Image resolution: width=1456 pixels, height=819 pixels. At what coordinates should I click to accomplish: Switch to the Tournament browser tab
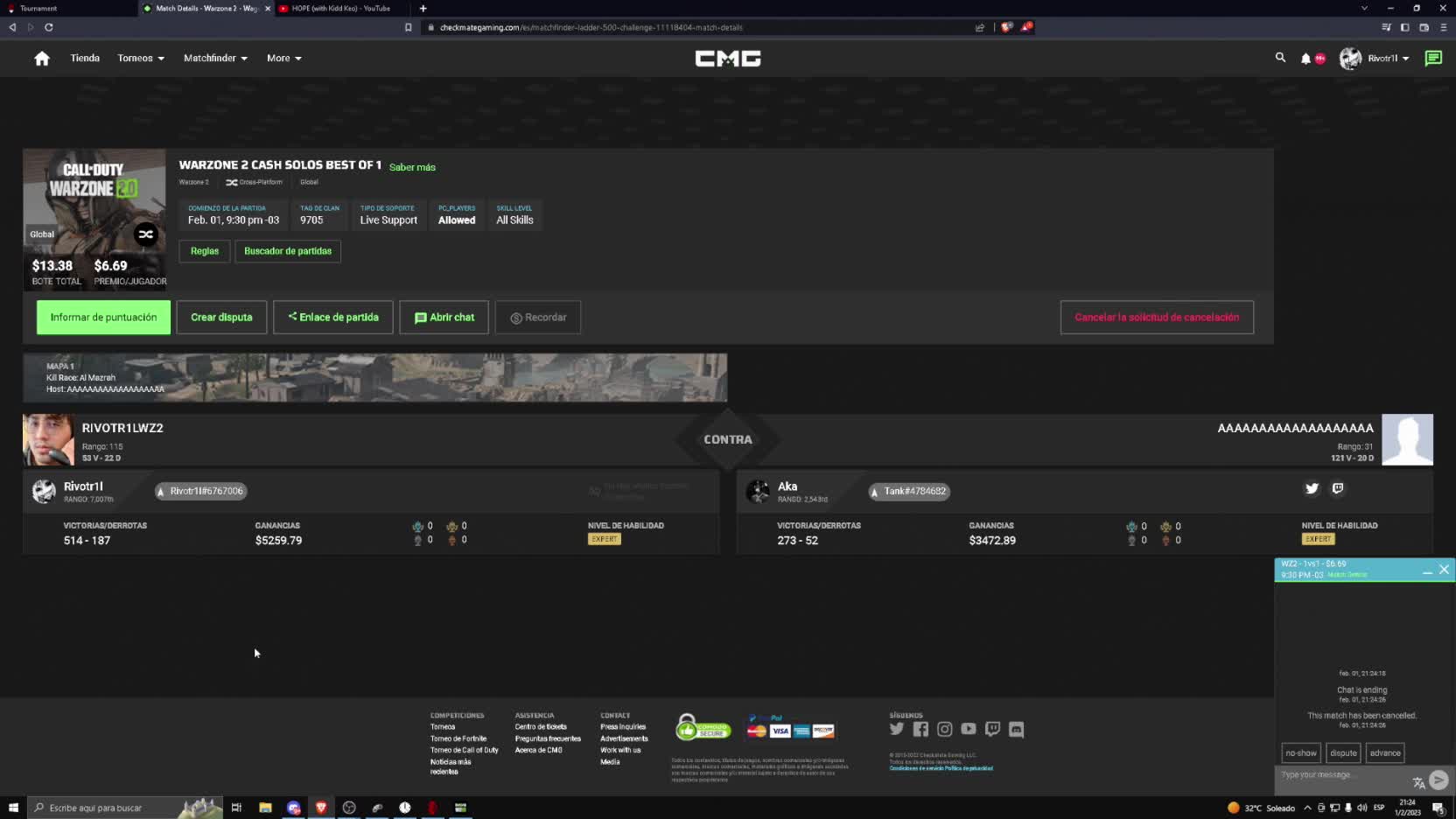[x=68, y=8]
